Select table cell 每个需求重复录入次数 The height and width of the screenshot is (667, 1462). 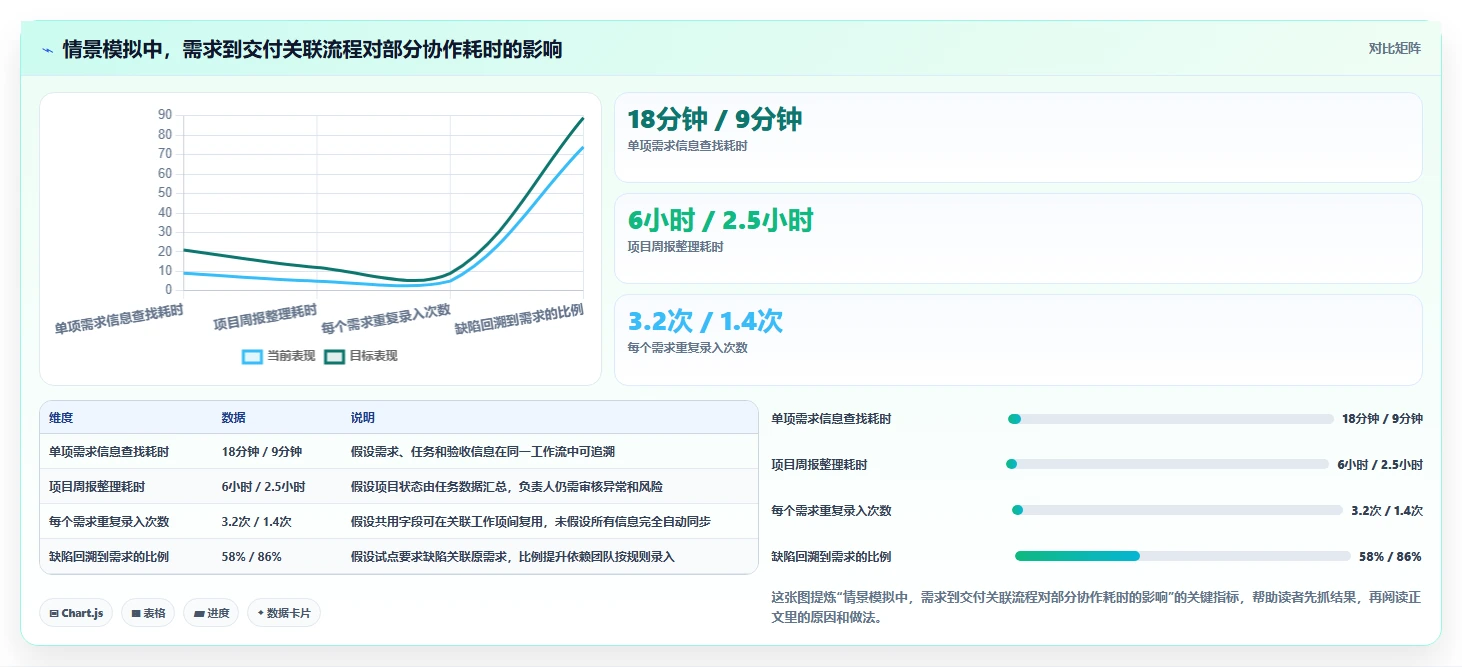109,522
